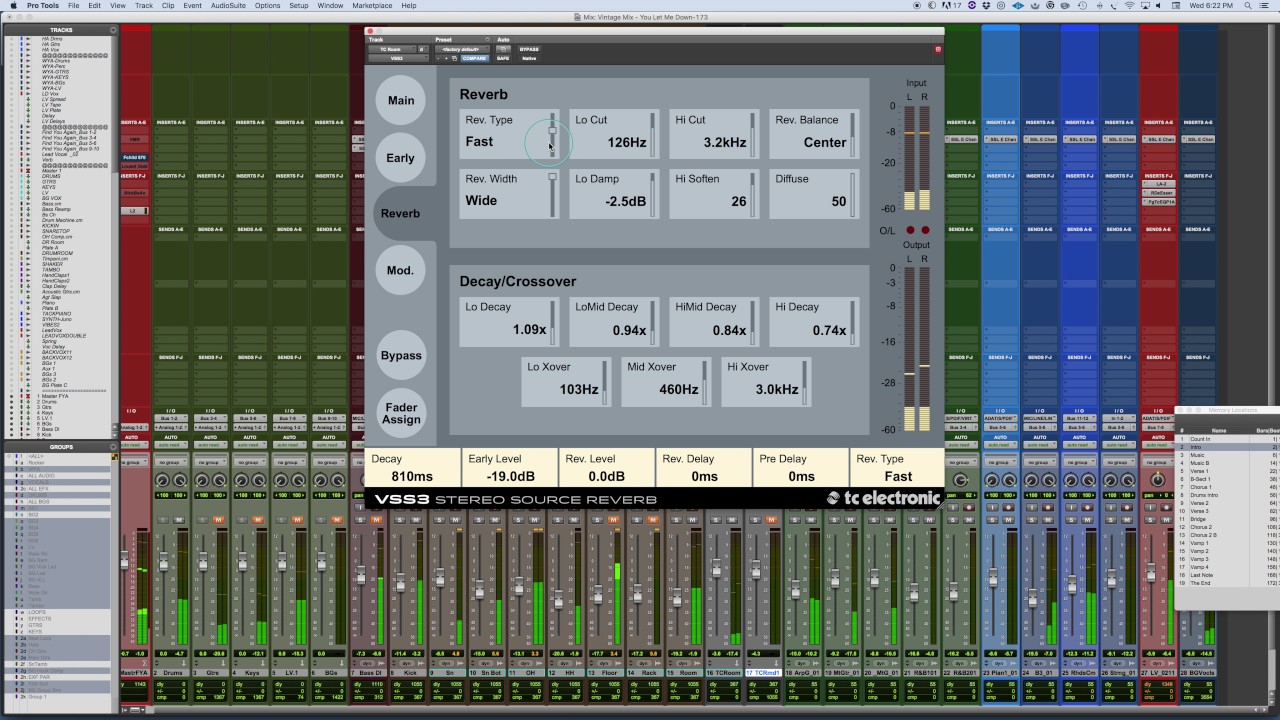The image size is (1280, 720).
Task: Mute the Drums track
Action: pyautogui.click(x=179, y=520)
